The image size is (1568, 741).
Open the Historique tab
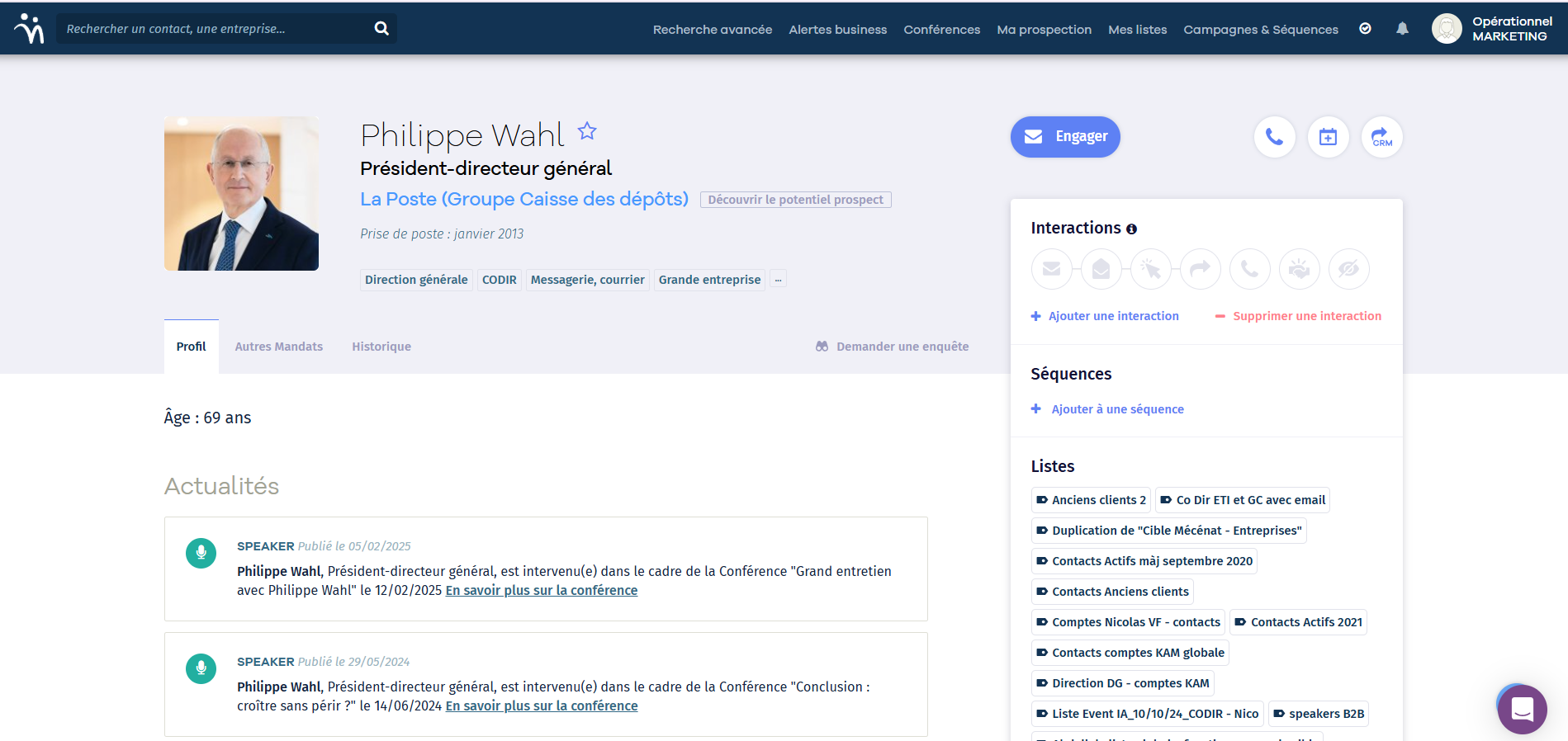pos(381,347)
